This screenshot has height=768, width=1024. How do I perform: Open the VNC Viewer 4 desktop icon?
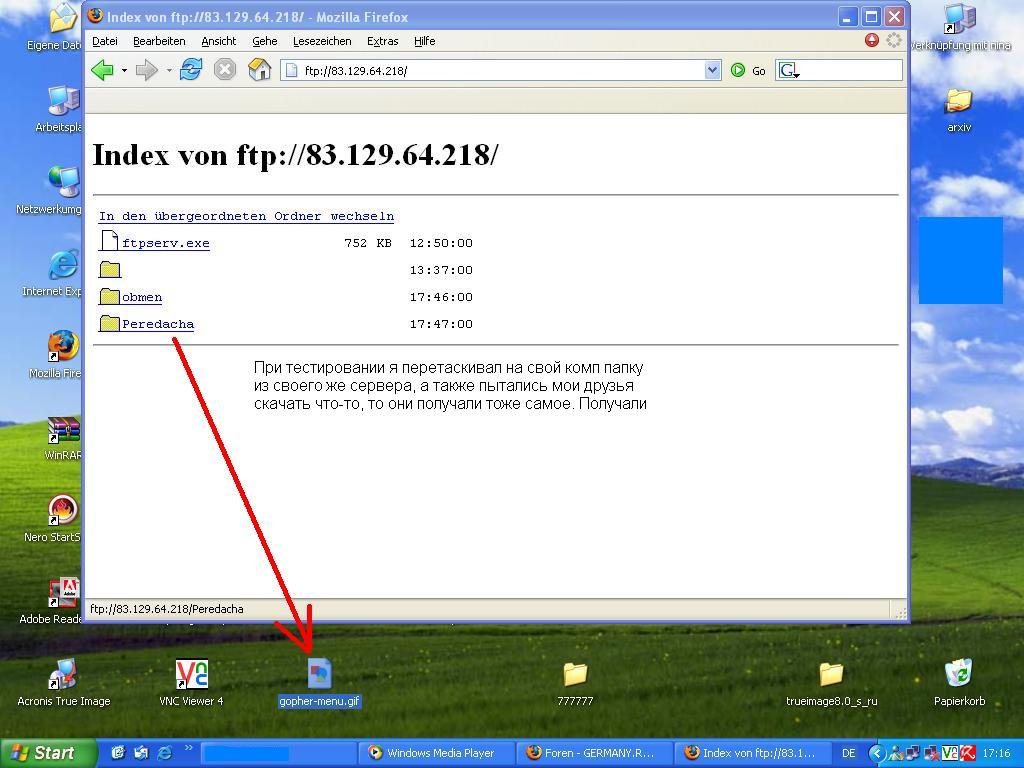pyautogui.click(x=191, y=676)
